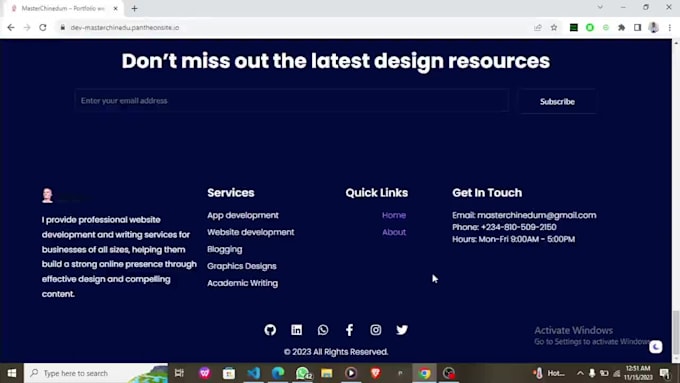Open the Home quick link
Viewport: 680px width, 383px height.
[x=394, y=215]
